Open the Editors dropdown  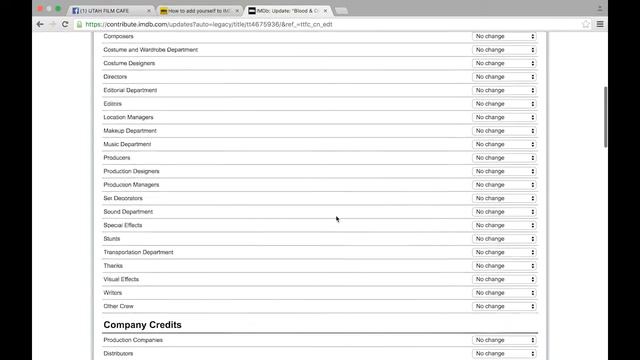click(504, 104)
